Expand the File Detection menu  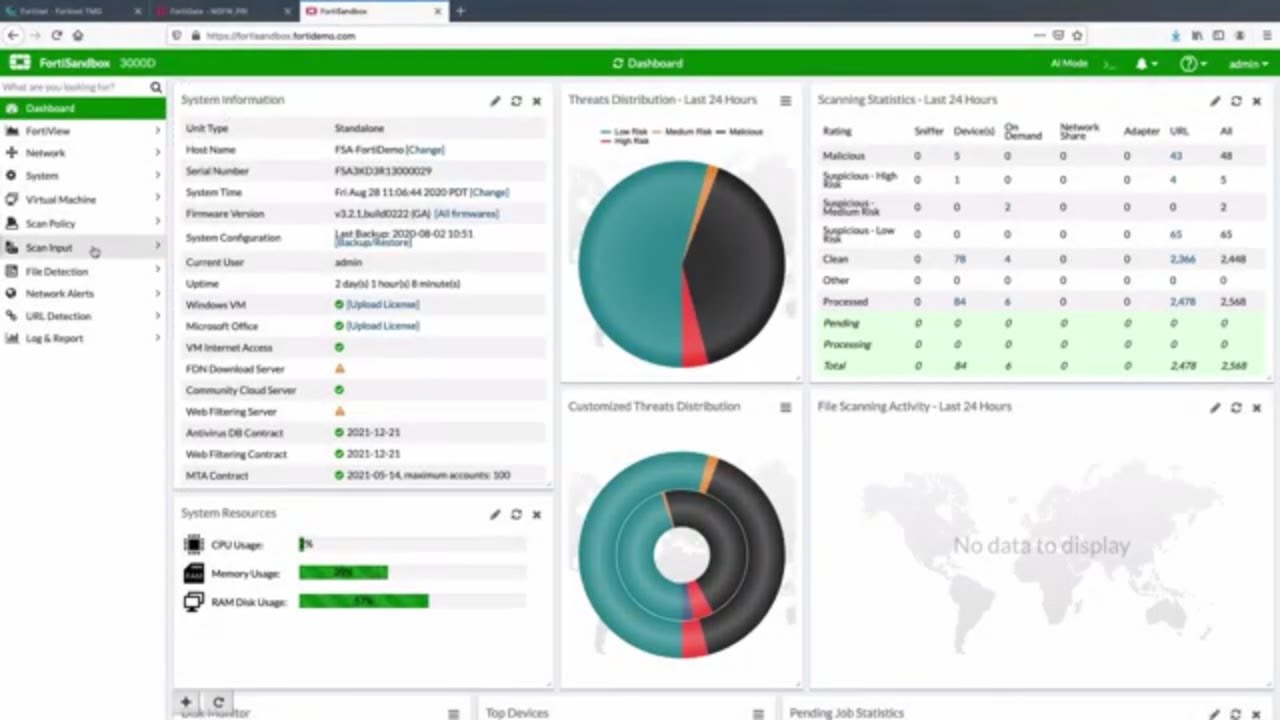click(82, 271)
